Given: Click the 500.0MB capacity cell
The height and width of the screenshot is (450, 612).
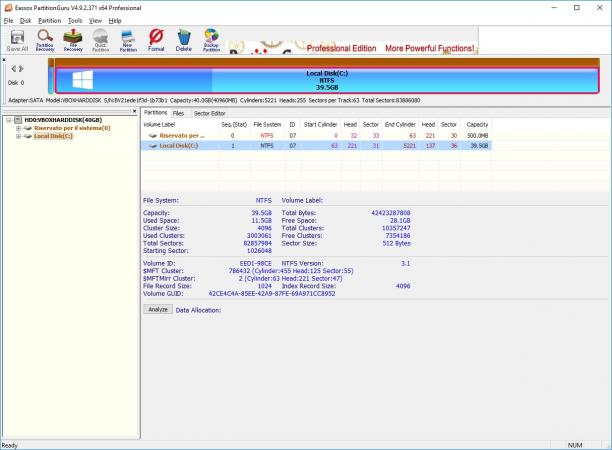Looking at the screenshot, I should click(478, 135).
